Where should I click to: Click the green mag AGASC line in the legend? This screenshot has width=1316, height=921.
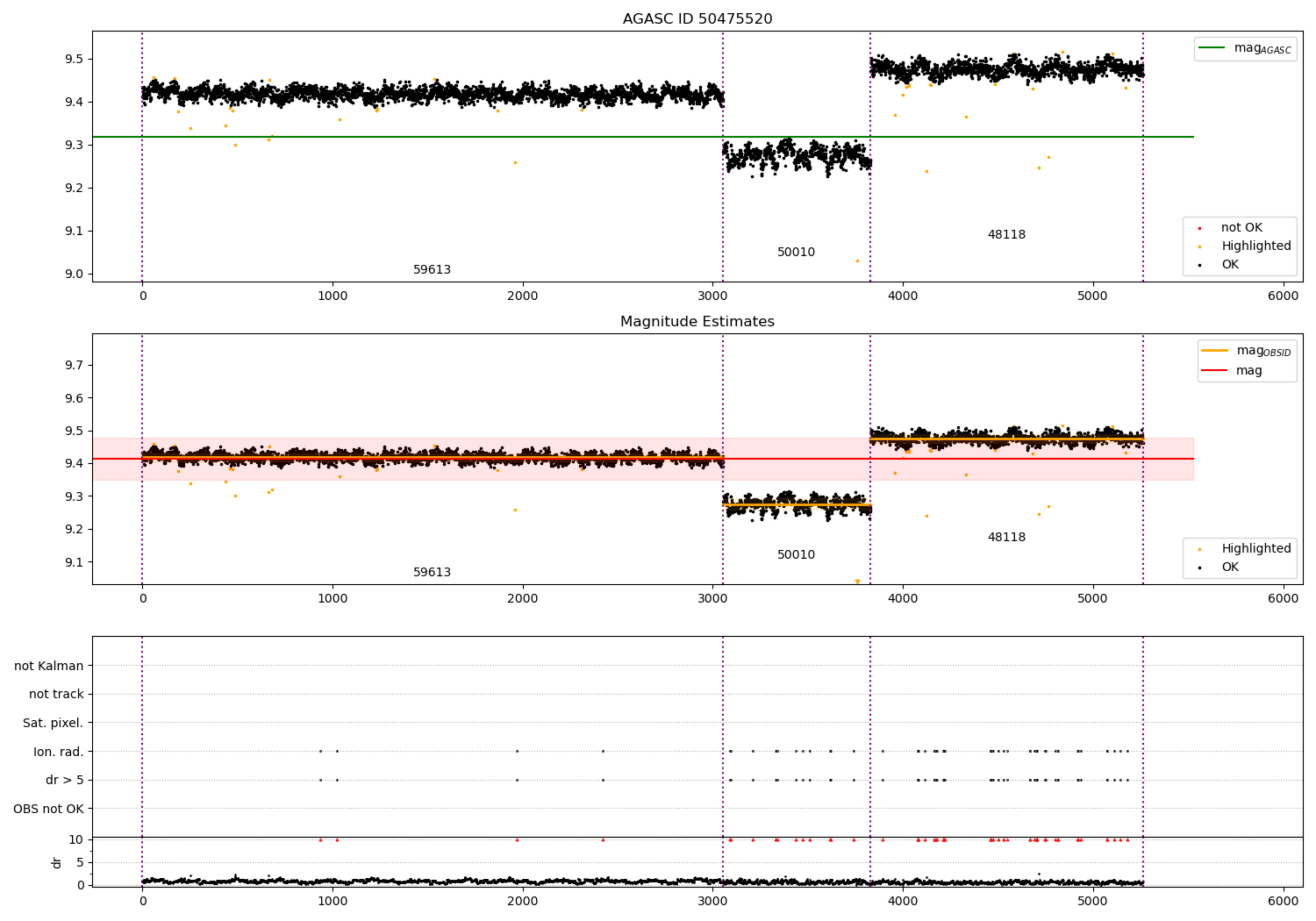click(x=1212, y=48)
